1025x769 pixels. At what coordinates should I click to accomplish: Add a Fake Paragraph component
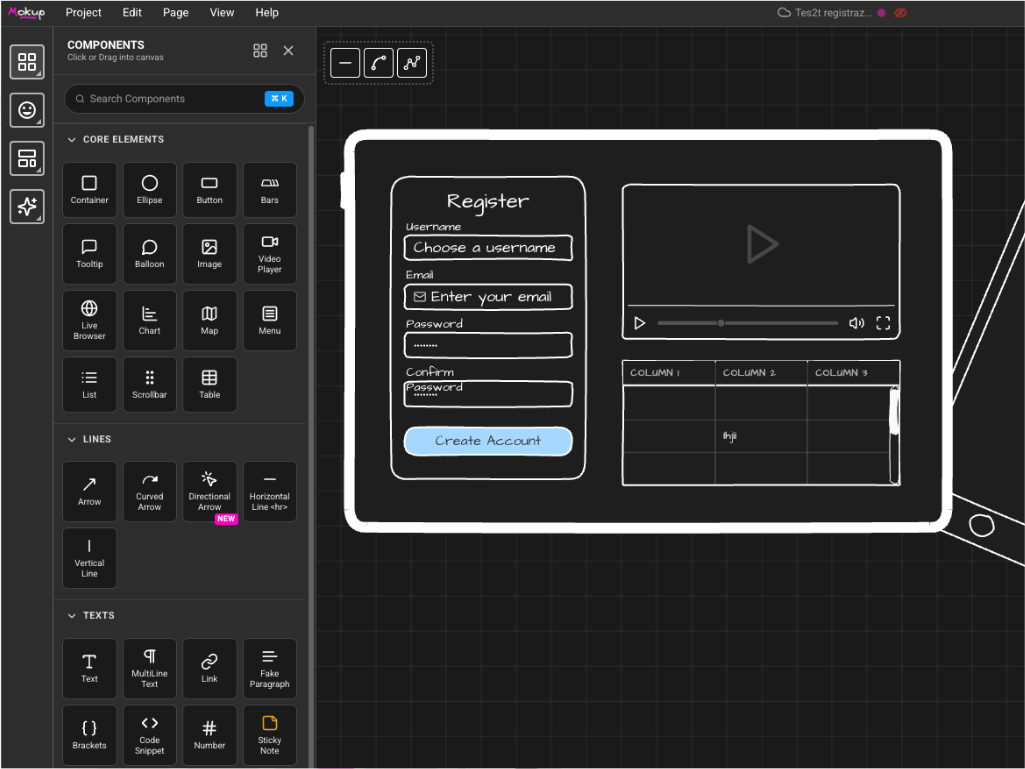[269, 668]
